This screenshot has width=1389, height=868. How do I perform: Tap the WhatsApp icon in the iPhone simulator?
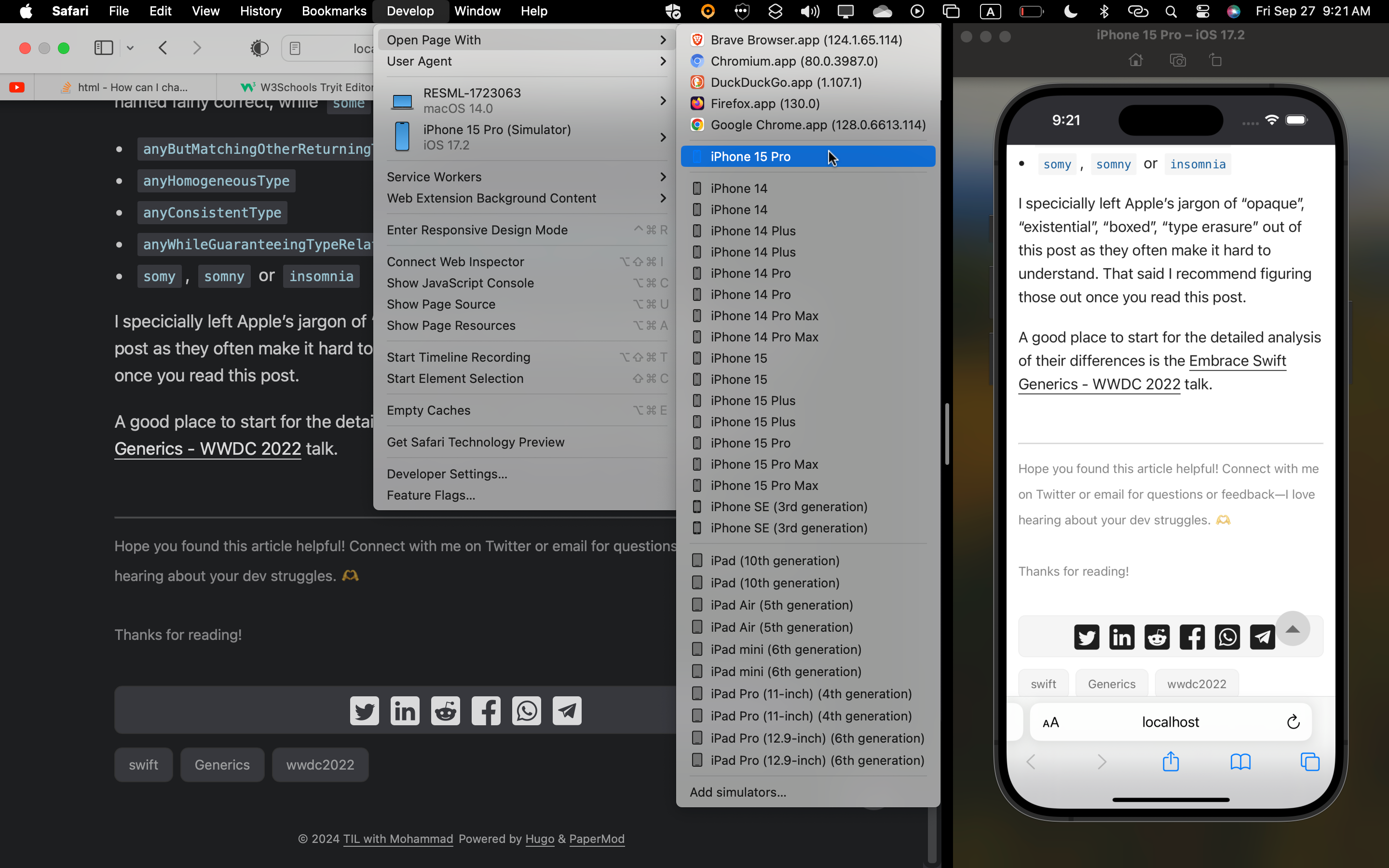(1227, 637)
